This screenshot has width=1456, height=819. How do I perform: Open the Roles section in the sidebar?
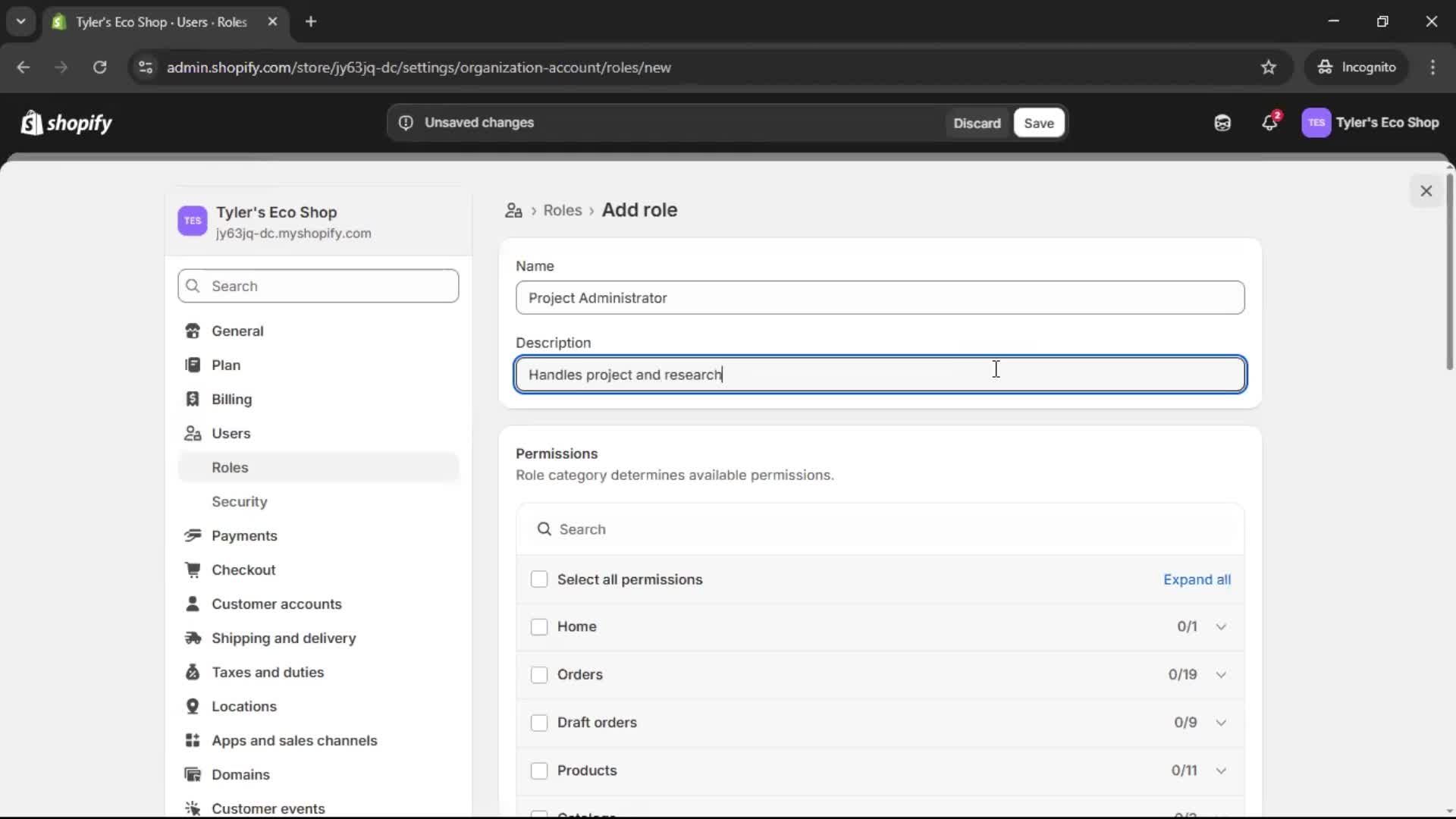point(230,468)
